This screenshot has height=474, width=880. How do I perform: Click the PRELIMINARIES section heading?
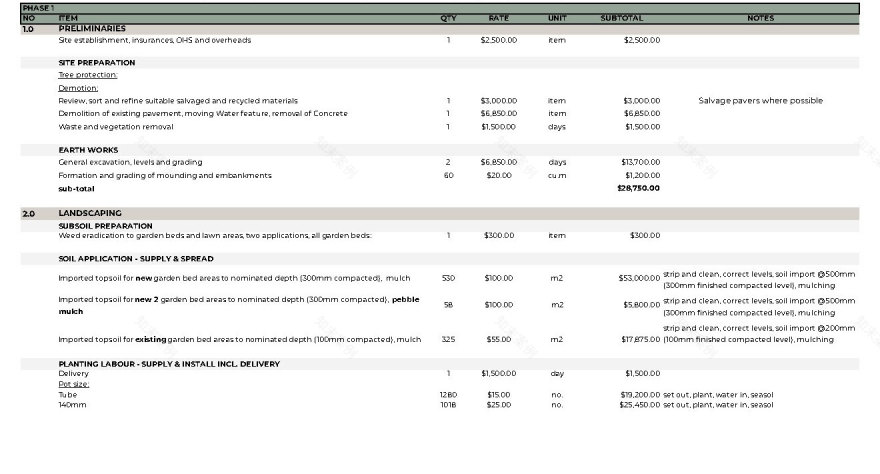point(92,29)
